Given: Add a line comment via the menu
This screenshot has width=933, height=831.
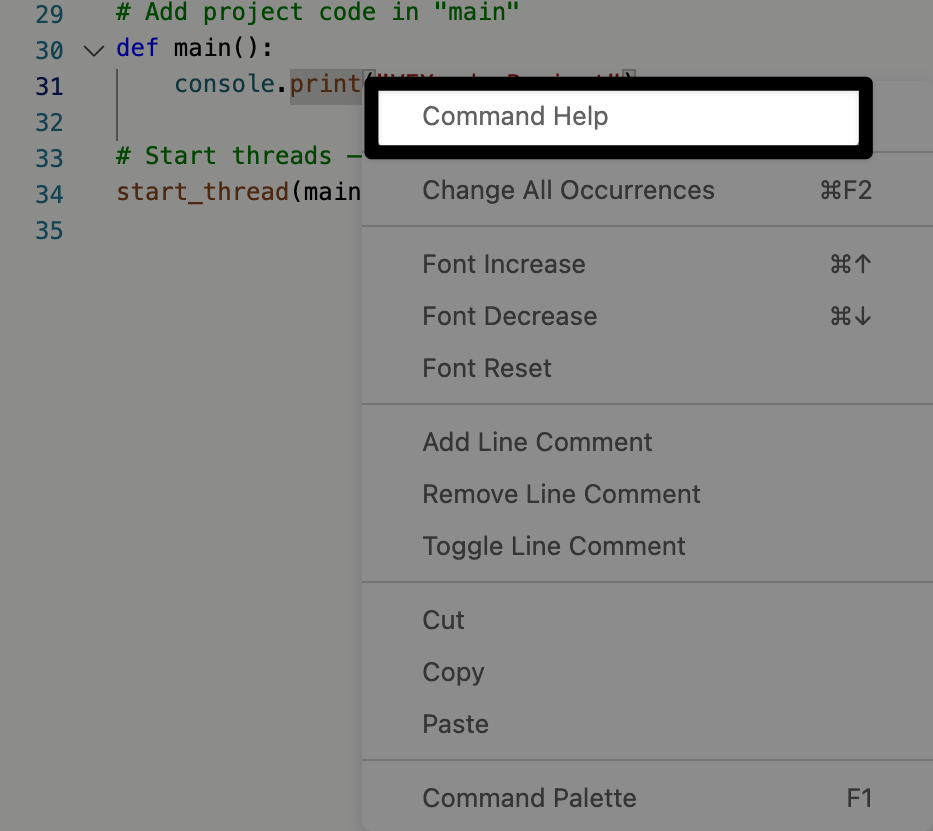Looking at the screenshot, I should coord(536,442).
